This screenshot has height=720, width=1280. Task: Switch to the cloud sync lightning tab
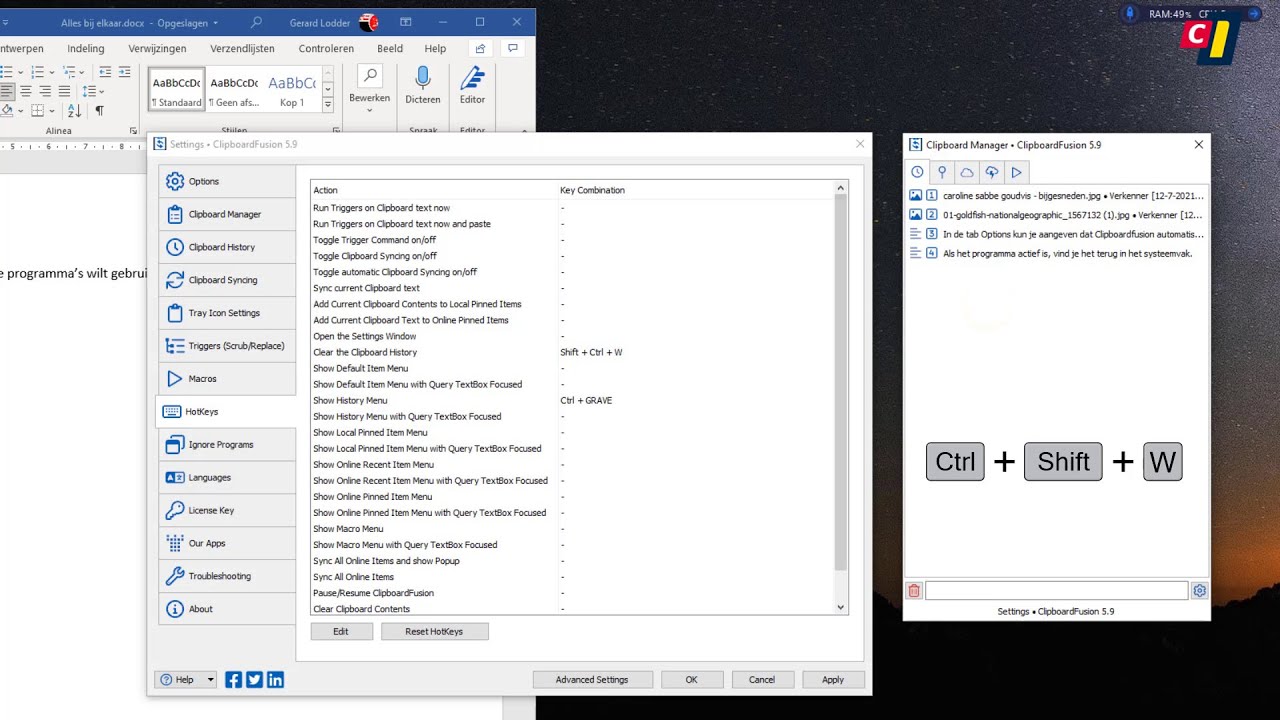[x=991, y=172]
